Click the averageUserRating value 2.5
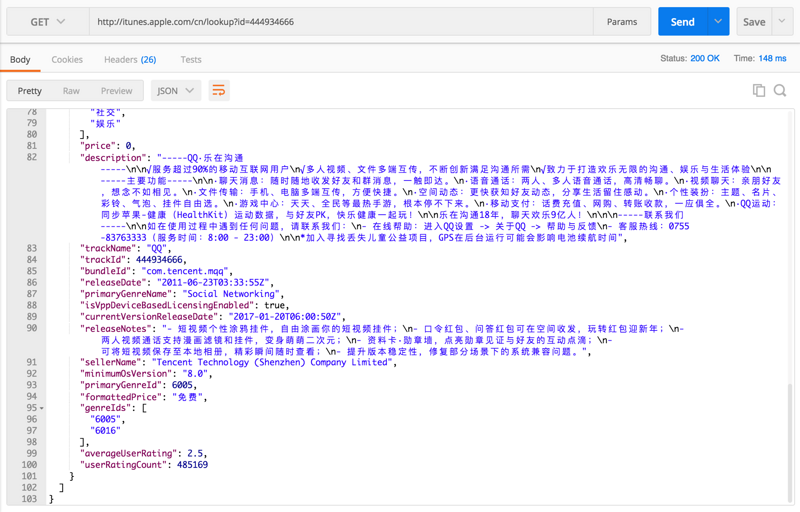 (x=195, y=453)
